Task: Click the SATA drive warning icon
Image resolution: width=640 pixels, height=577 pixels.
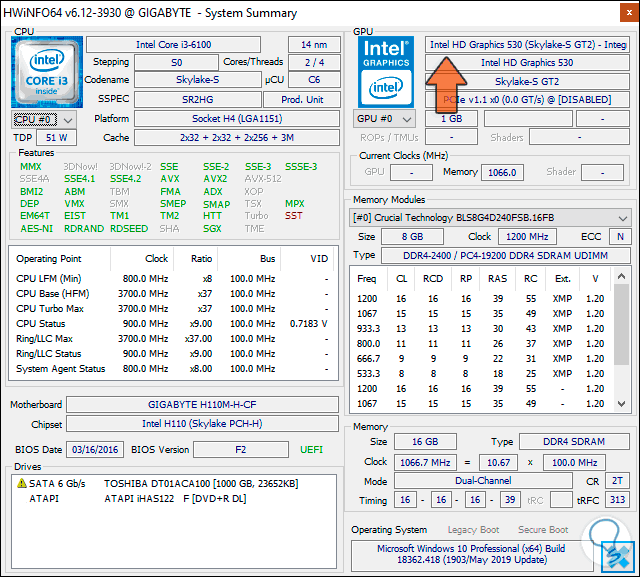Action: [21, 483]
